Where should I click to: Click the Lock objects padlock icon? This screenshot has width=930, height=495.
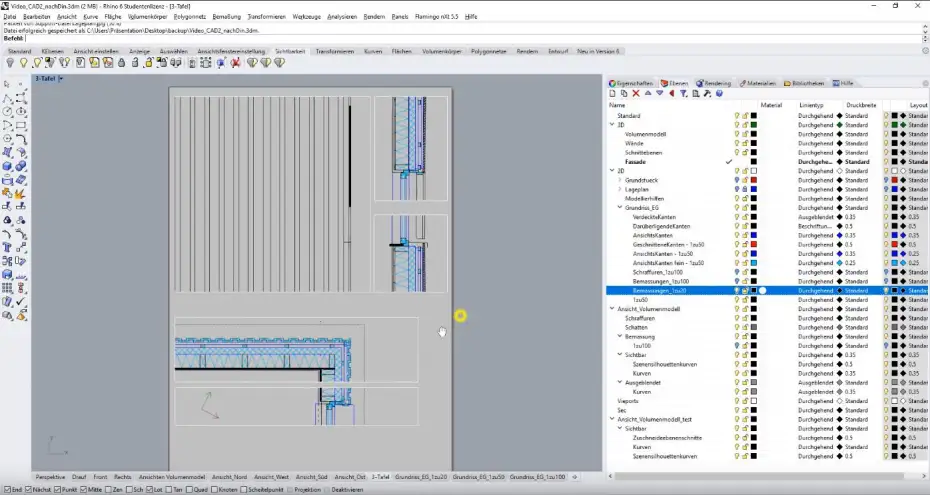[122, 63]
